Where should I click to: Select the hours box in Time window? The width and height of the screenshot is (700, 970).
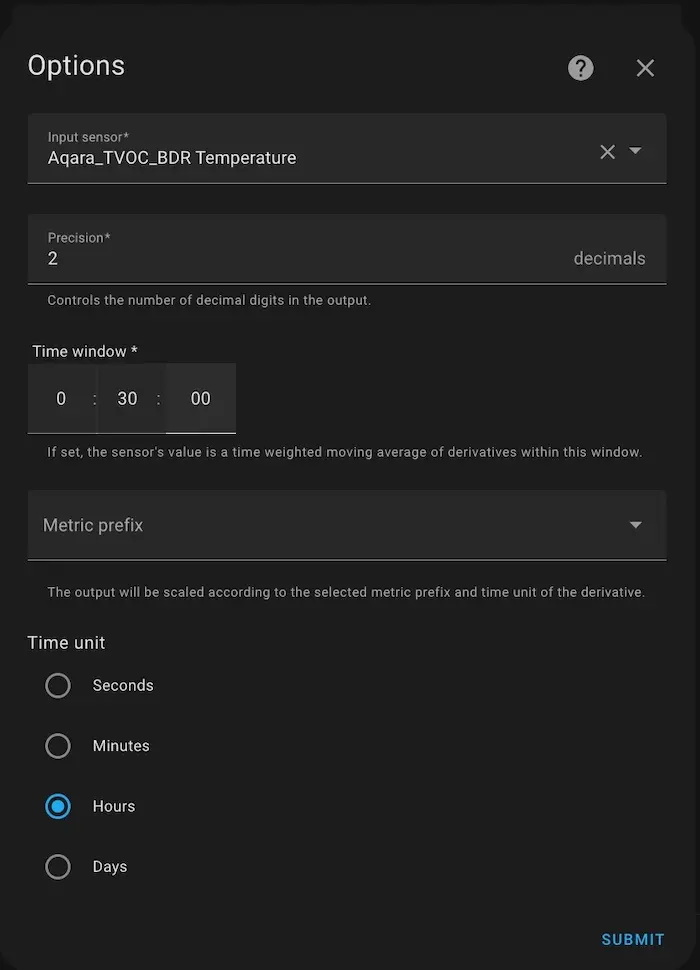[x=61, y=398]
